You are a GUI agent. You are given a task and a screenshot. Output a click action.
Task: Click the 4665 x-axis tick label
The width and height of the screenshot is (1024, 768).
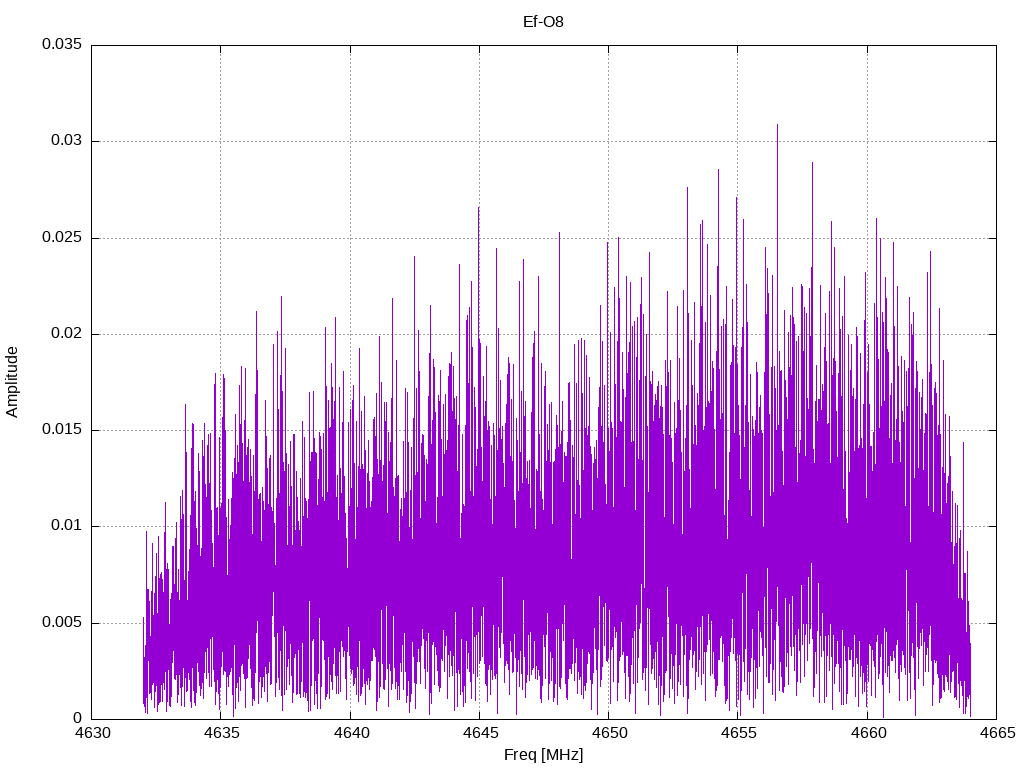(997, 733)
